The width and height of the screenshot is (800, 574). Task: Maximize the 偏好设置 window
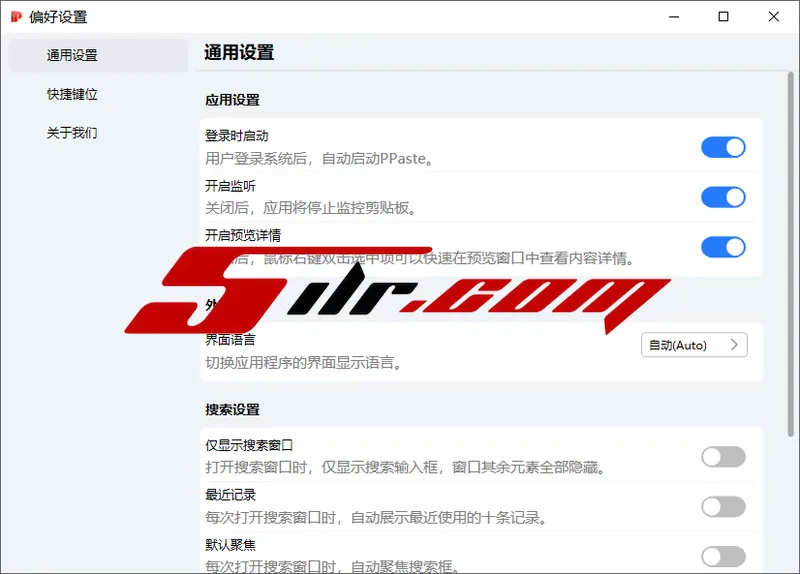pos(723,17)
